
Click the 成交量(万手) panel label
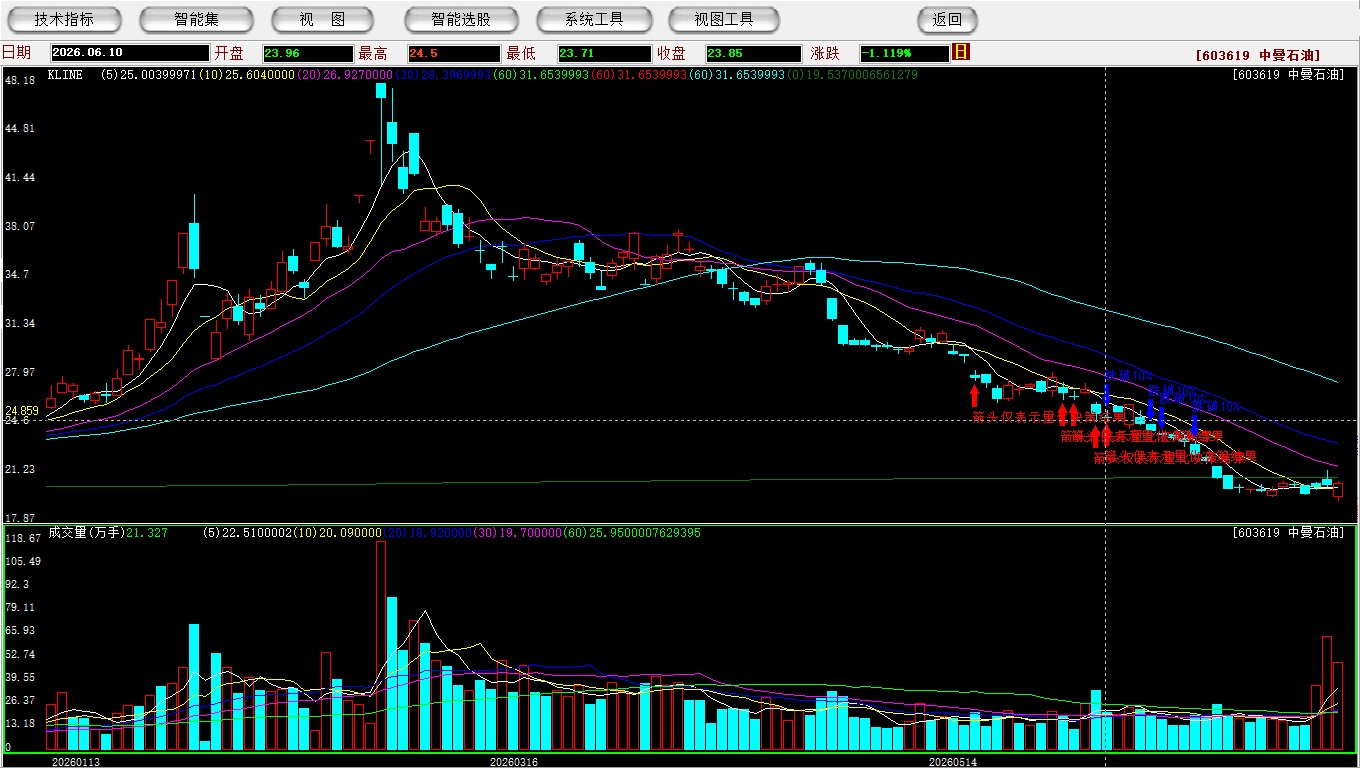[86, 533]
